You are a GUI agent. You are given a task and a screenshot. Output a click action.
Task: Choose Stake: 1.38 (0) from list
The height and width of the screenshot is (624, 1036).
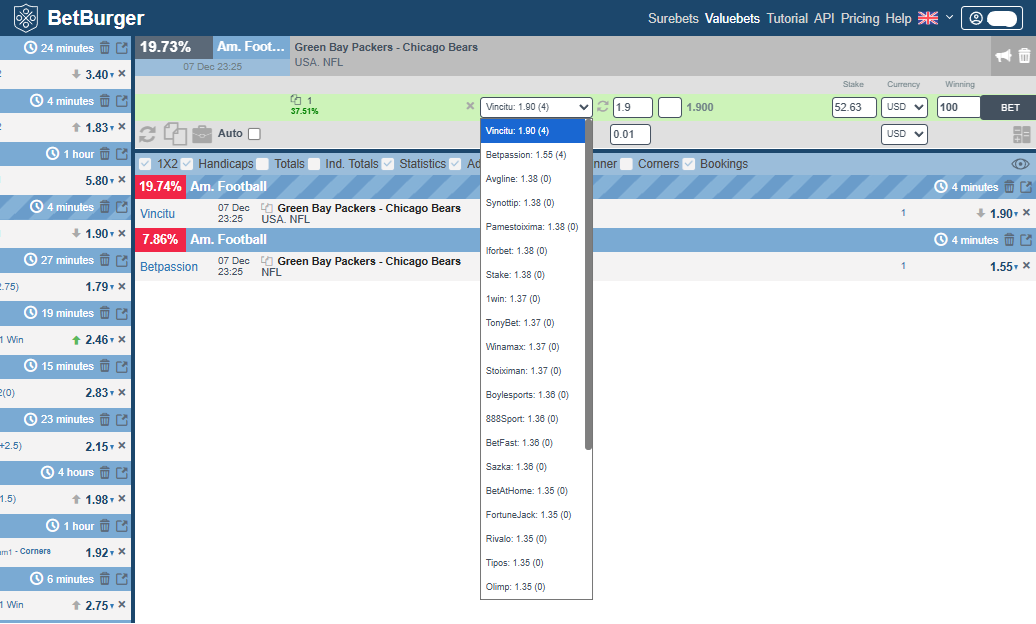[533, 274]
